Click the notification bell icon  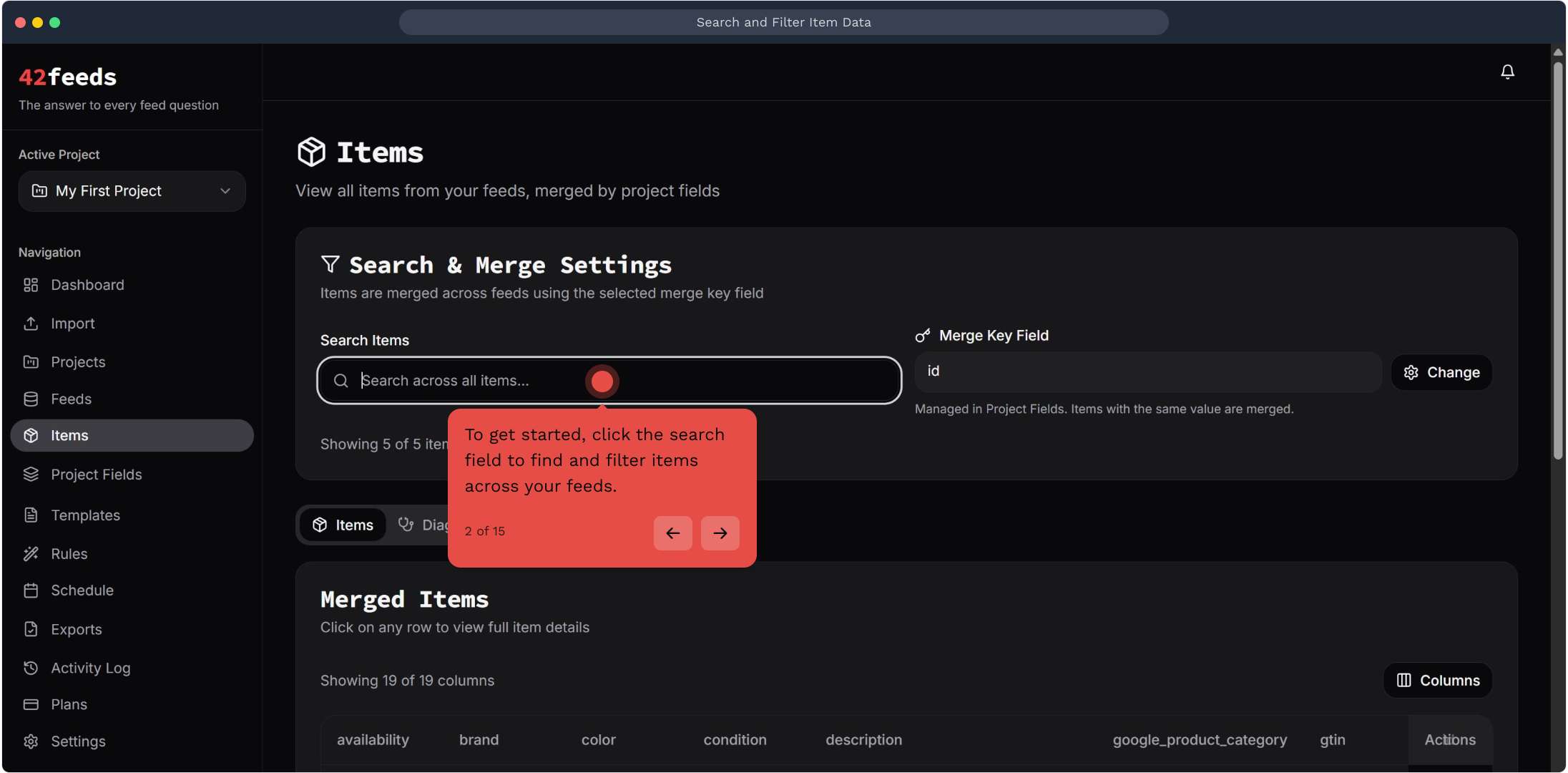tap(1507, 72)
